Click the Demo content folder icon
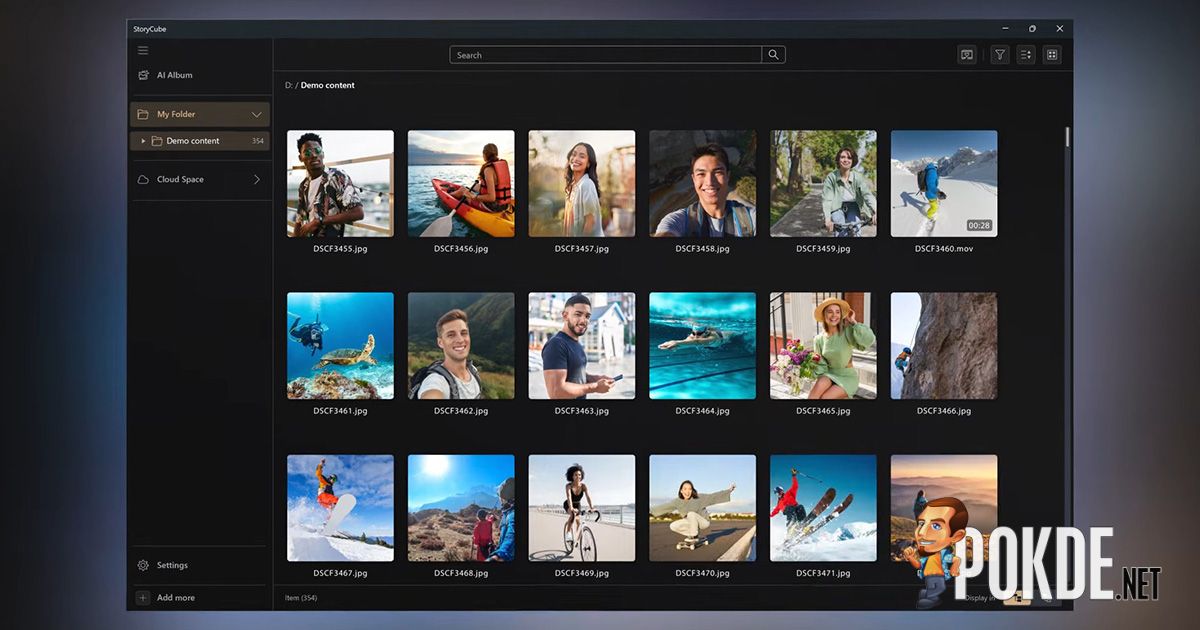The height and width of the screenshot is (630, 1200). tap(157, 141)
